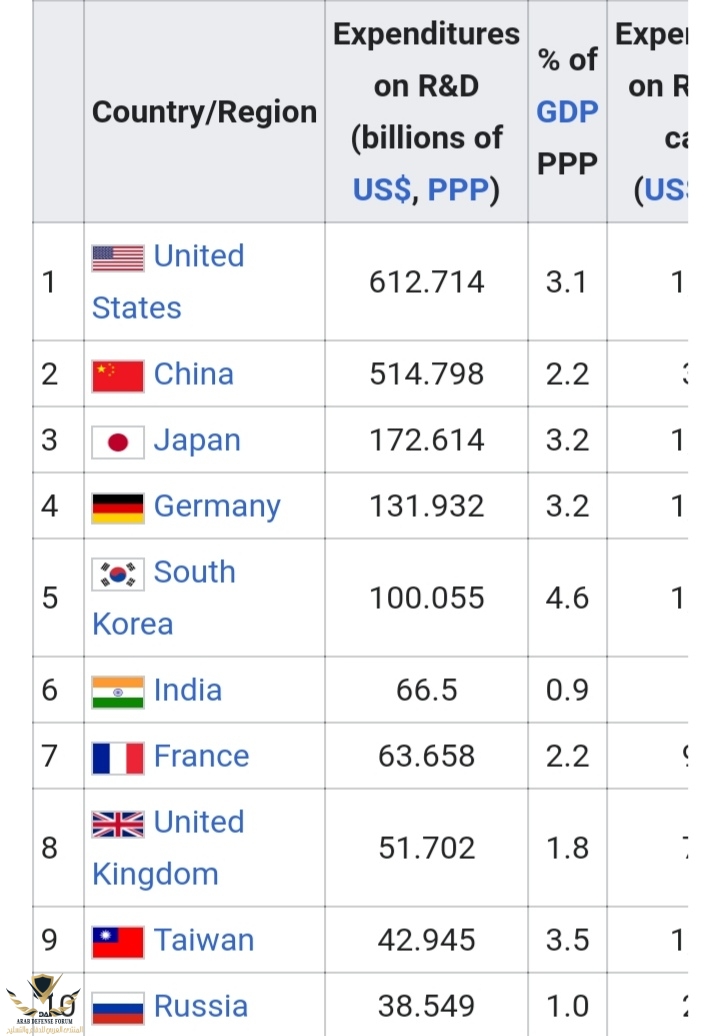Follow the Taiwan country link

coord(204,940)
